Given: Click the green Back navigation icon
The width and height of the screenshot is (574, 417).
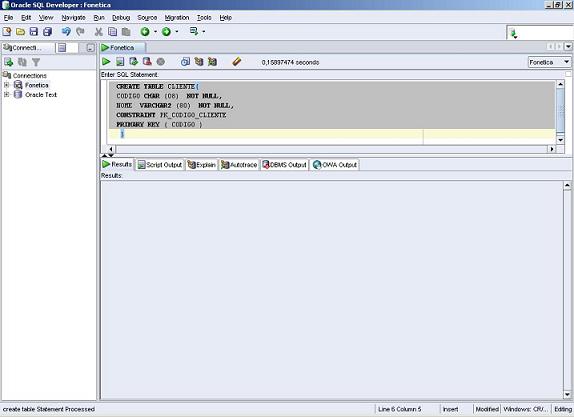Looking at the screenshot, I should click(145, 31).
